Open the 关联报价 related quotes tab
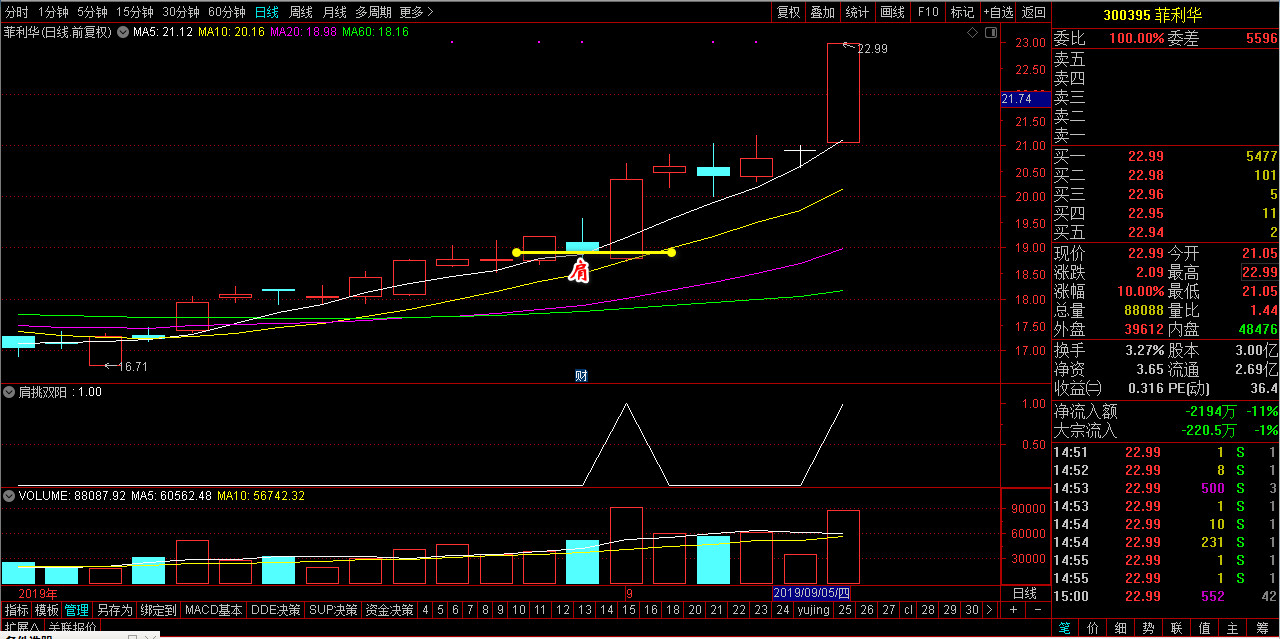This screenshot has width=1280, height=639. (x=73, y=627)
